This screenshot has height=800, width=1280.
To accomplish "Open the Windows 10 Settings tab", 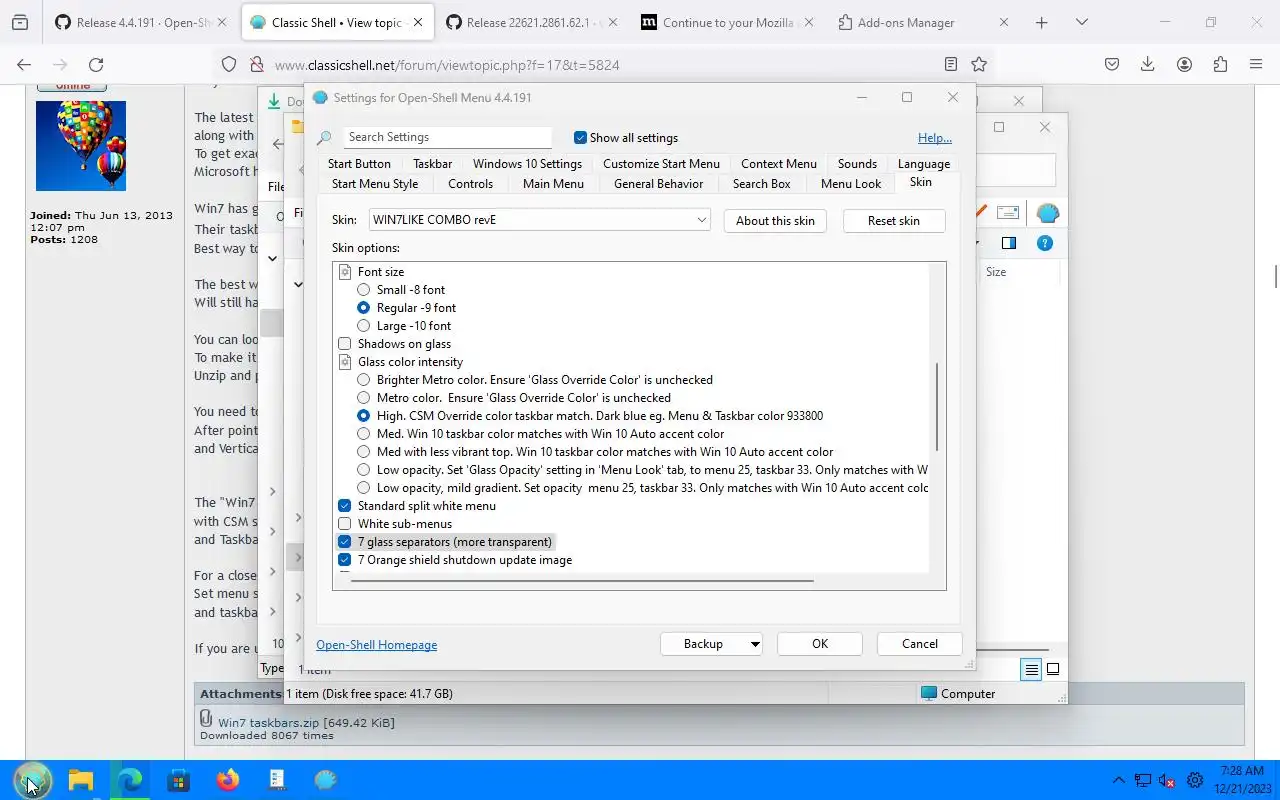I will tap(527, 164).
